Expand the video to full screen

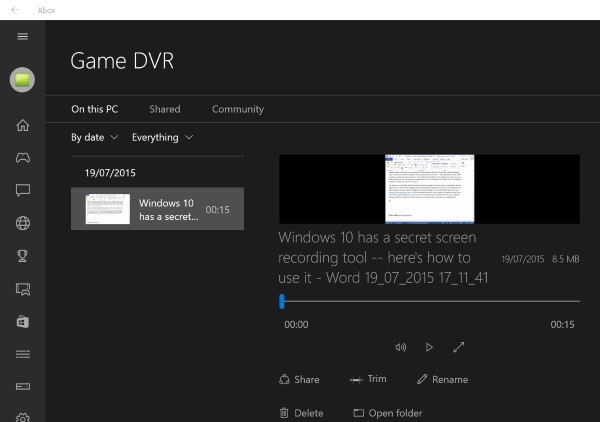tap(459, 347)
